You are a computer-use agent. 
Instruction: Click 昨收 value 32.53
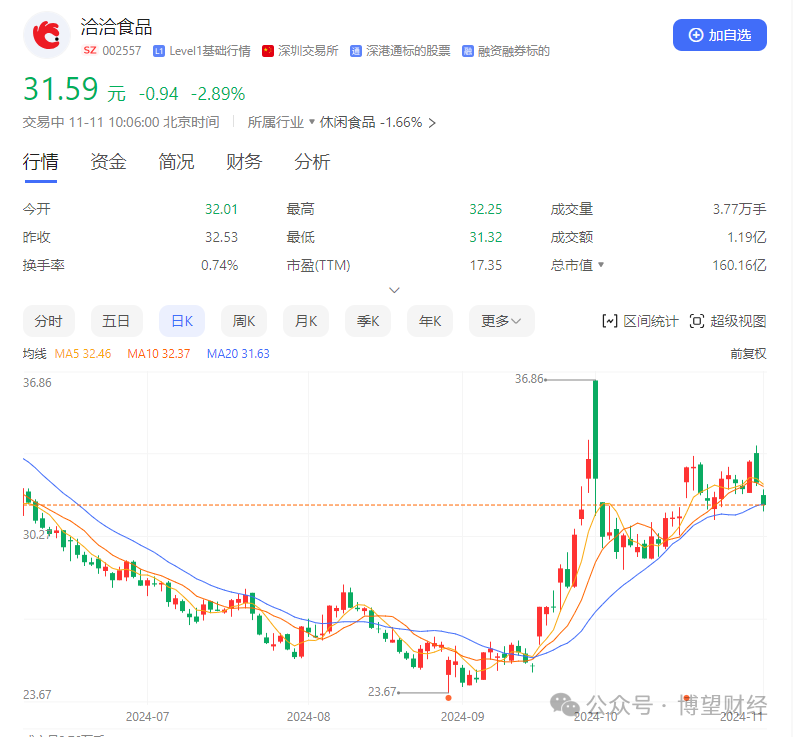pyautogui.click(x=221, y=237)
